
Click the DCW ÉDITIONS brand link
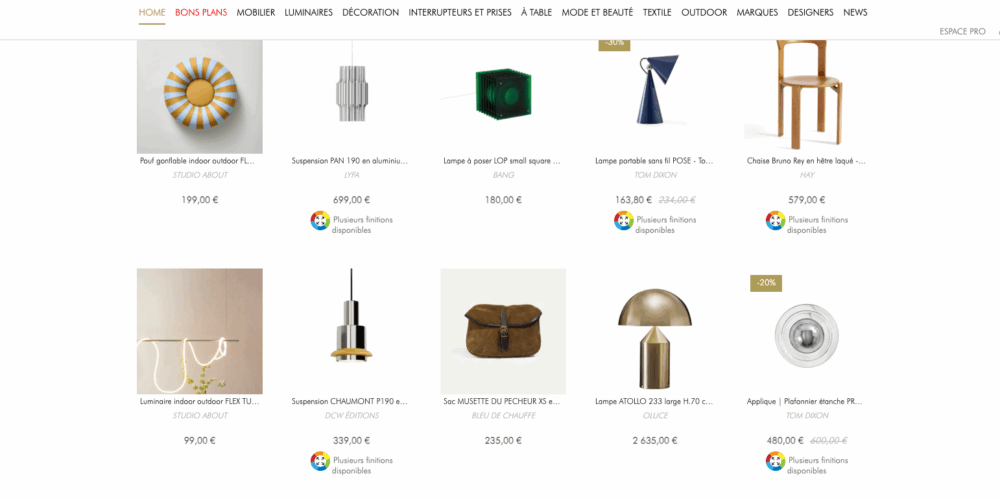[x=351, y=415]
